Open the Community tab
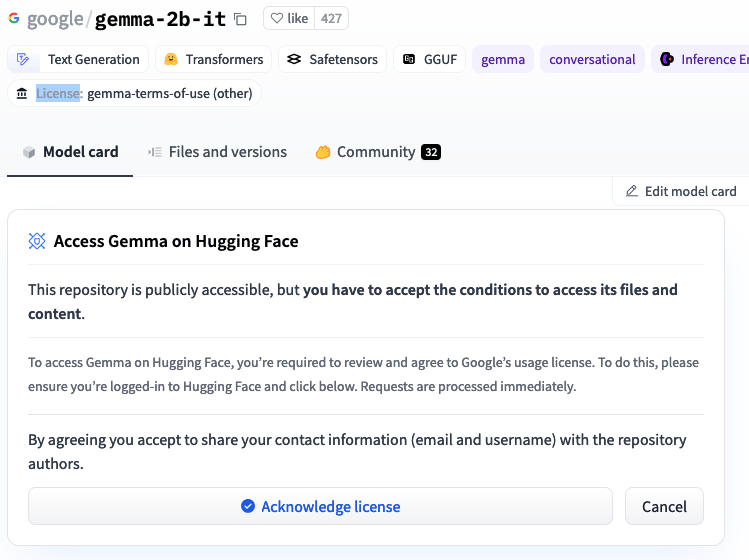Image resolution: width=749 pixels, height=560 pixels. [x=378, y=152]
